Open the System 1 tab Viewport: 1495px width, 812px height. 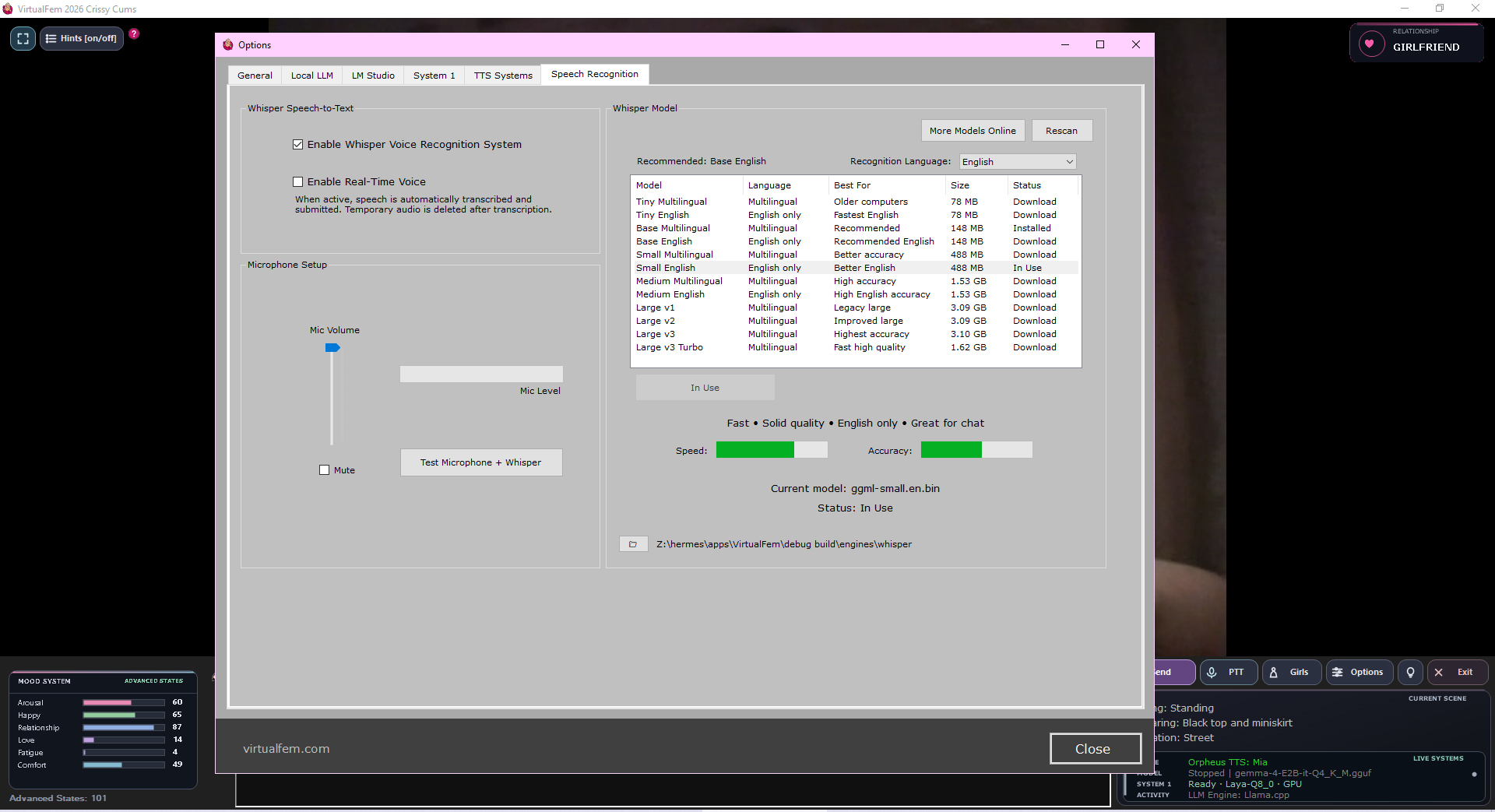point(434,76)
